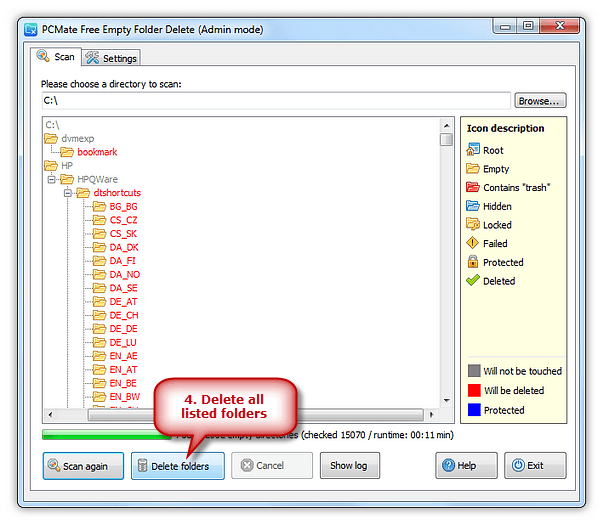Click the tree scroll up arrow
This screenshot has width=603, height=525.
click(x=446, y=125)
